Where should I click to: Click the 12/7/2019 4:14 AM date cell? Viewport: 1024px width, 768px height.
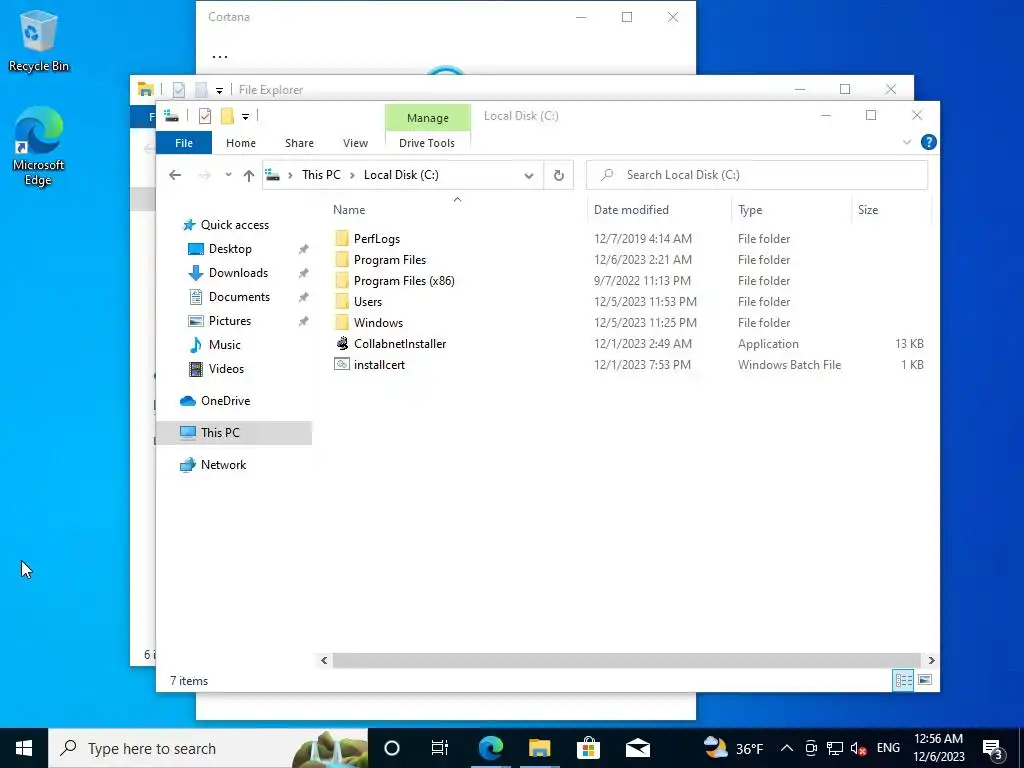point(643,239)
